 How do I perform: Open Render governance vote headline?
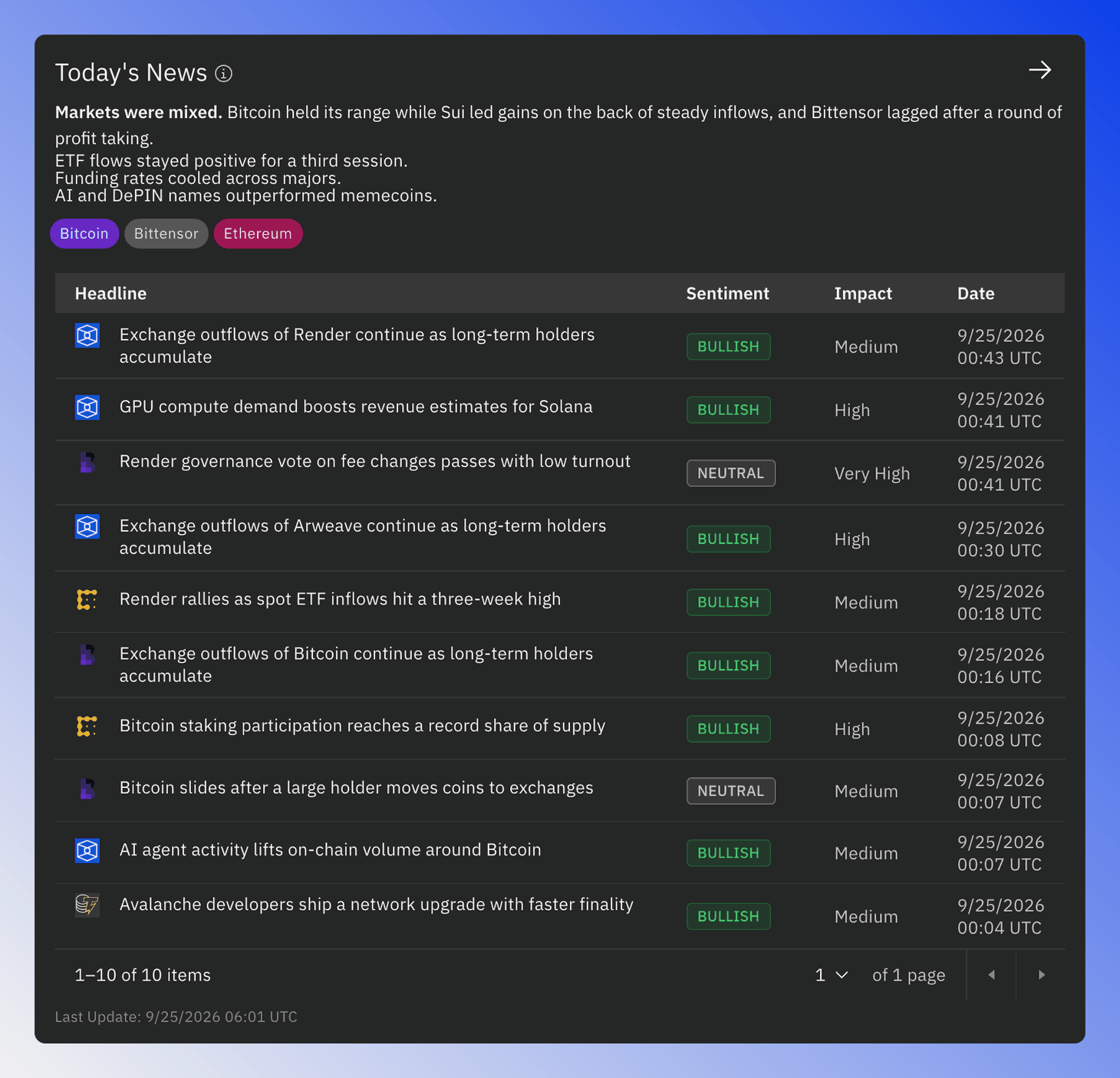375,461
